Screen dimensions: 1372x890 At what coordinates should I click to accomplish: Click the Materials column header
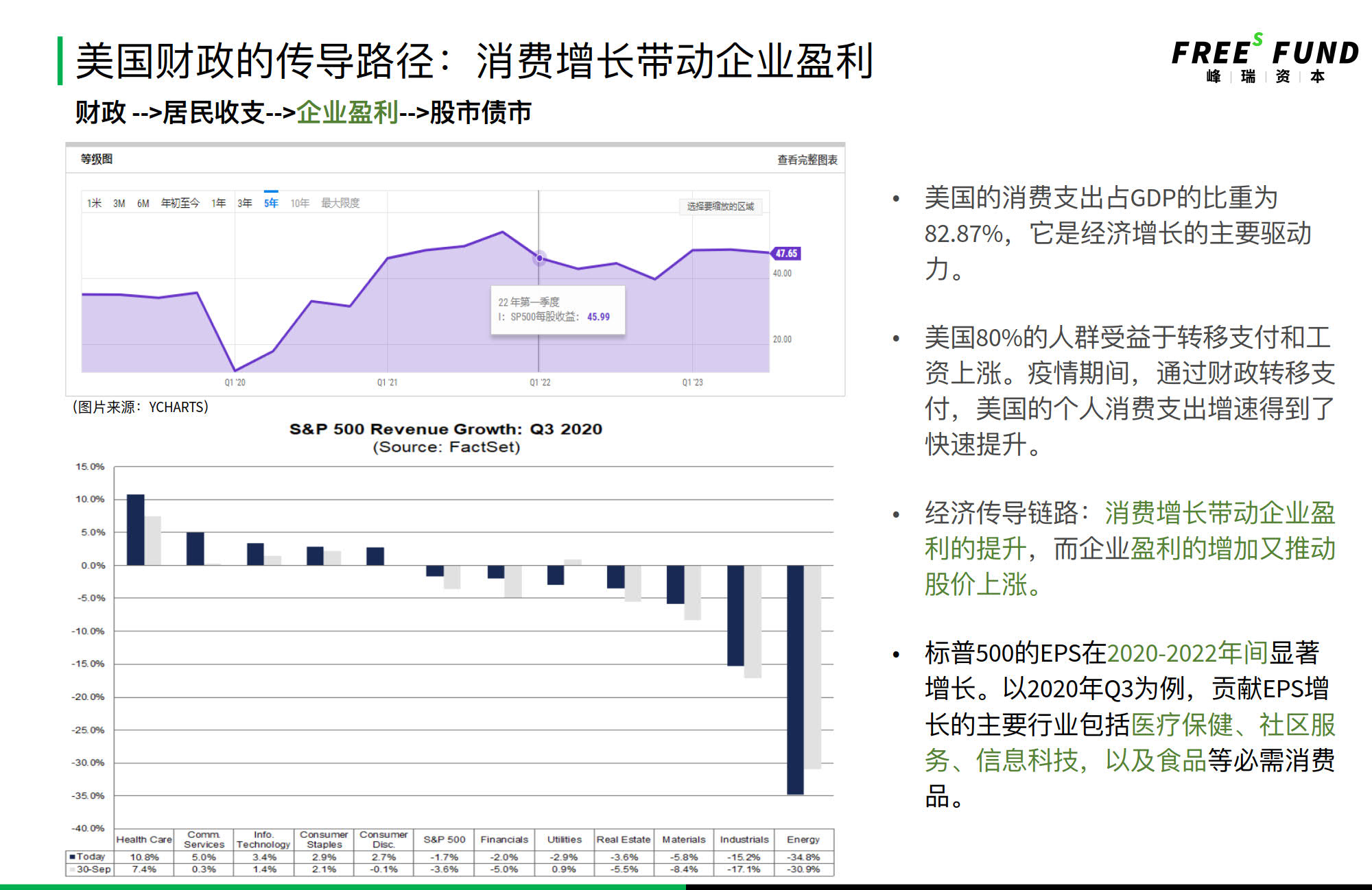point(683,839)
